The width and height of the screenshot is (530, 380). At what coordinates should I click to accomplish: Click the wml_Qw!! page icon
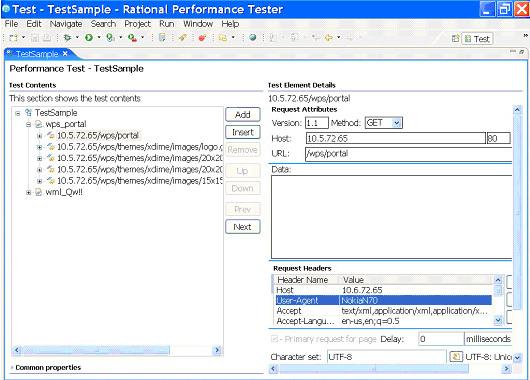39,192
